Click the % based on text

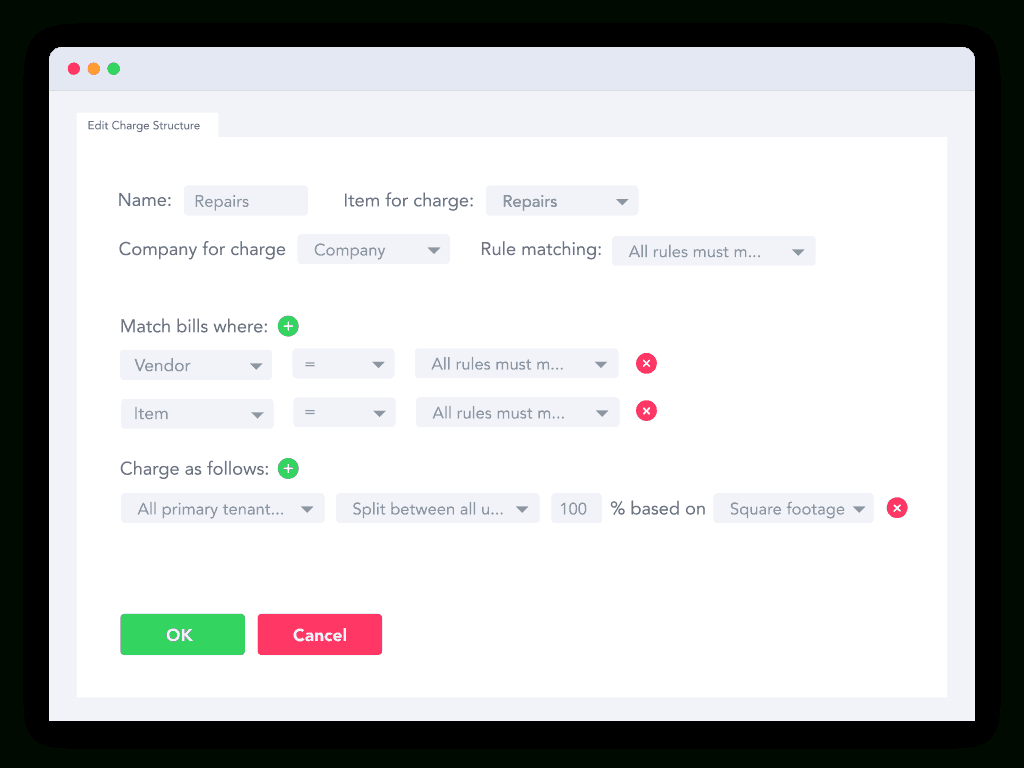pos(658,508)
